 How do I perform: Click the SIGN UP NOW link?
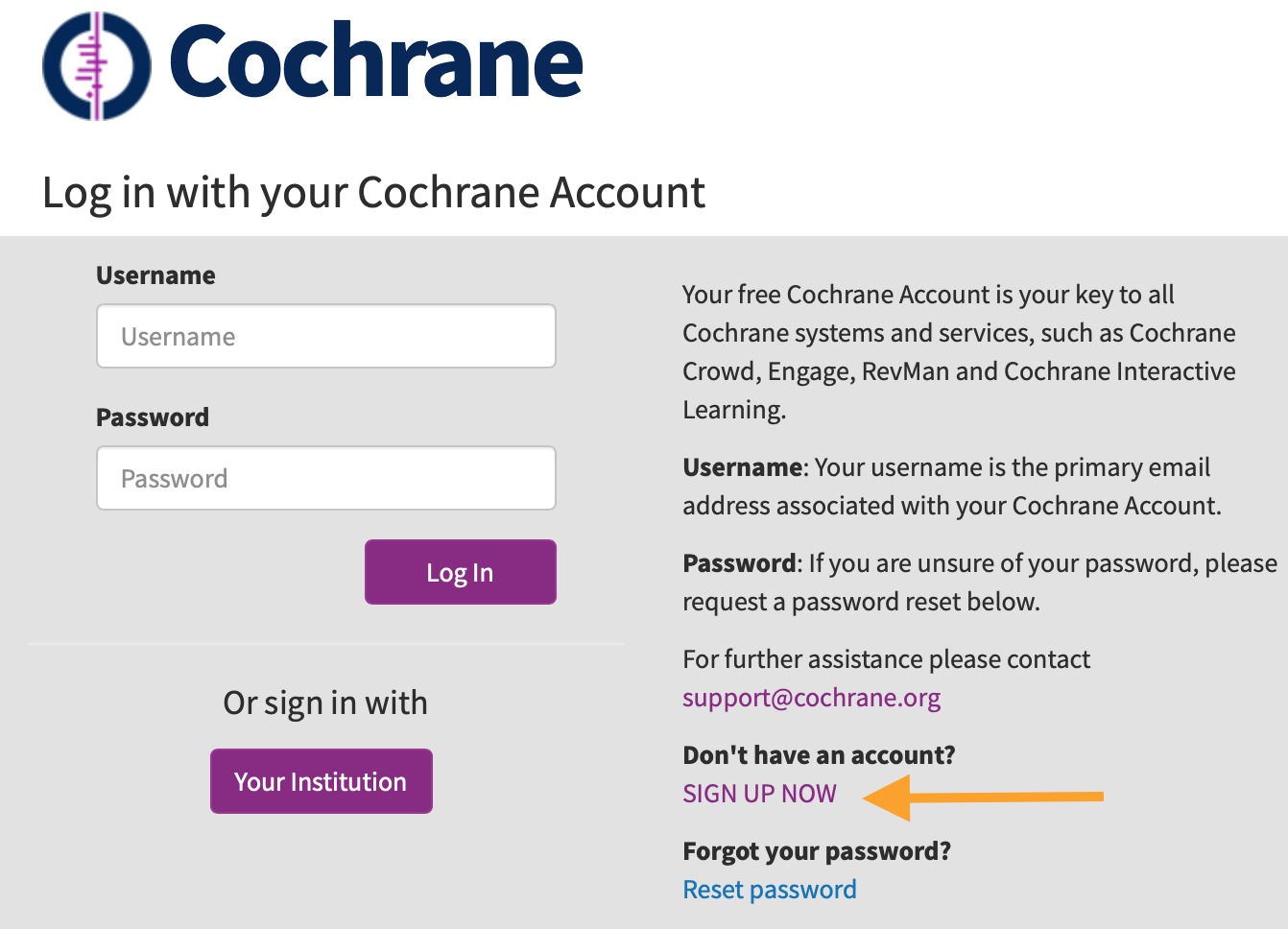(759, 794)
